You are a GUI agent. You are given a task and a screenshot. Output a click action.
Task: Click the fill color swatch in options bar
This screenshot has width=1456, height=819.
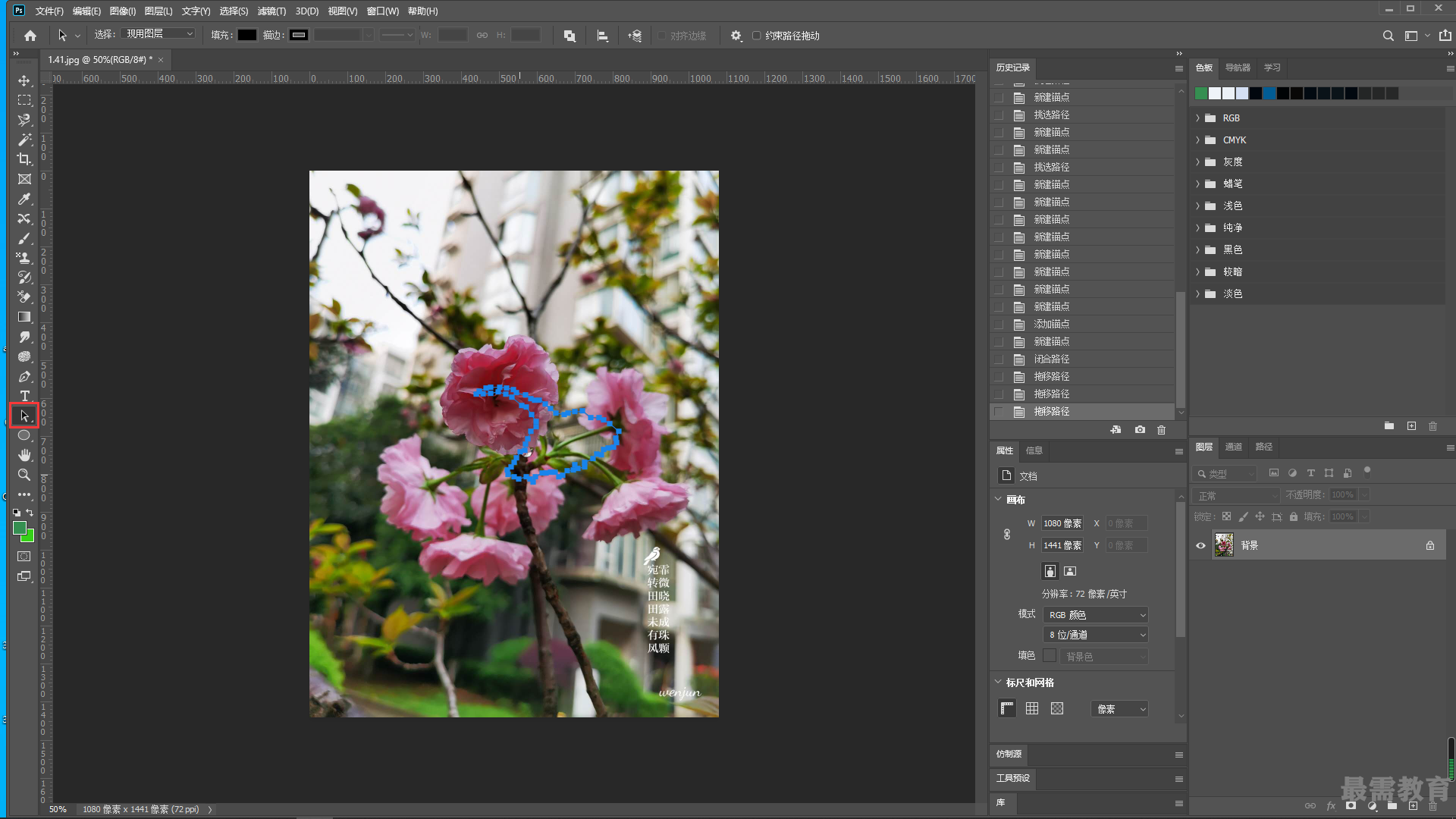(x=247, y=35)
